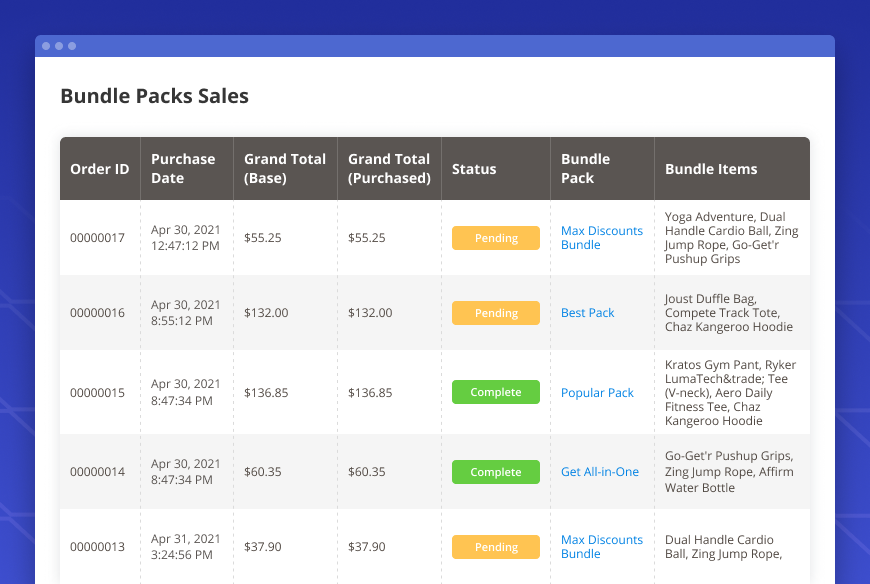Click the Complete status badge for order 00000014
870x584 pixels.
coord(496,472)
